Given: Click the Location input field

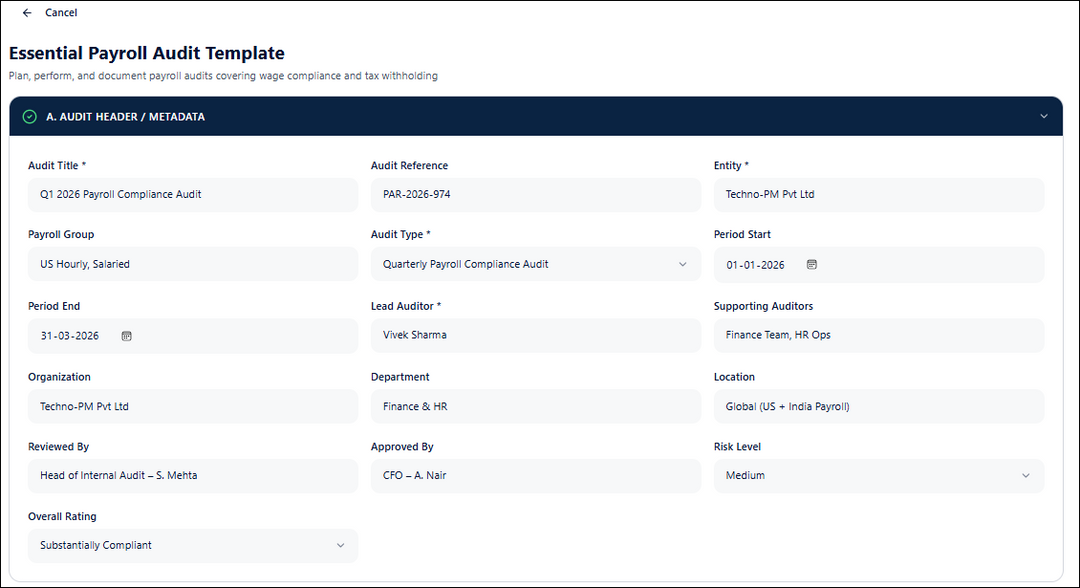Looking at the screenshot, I should coord(879,406).
